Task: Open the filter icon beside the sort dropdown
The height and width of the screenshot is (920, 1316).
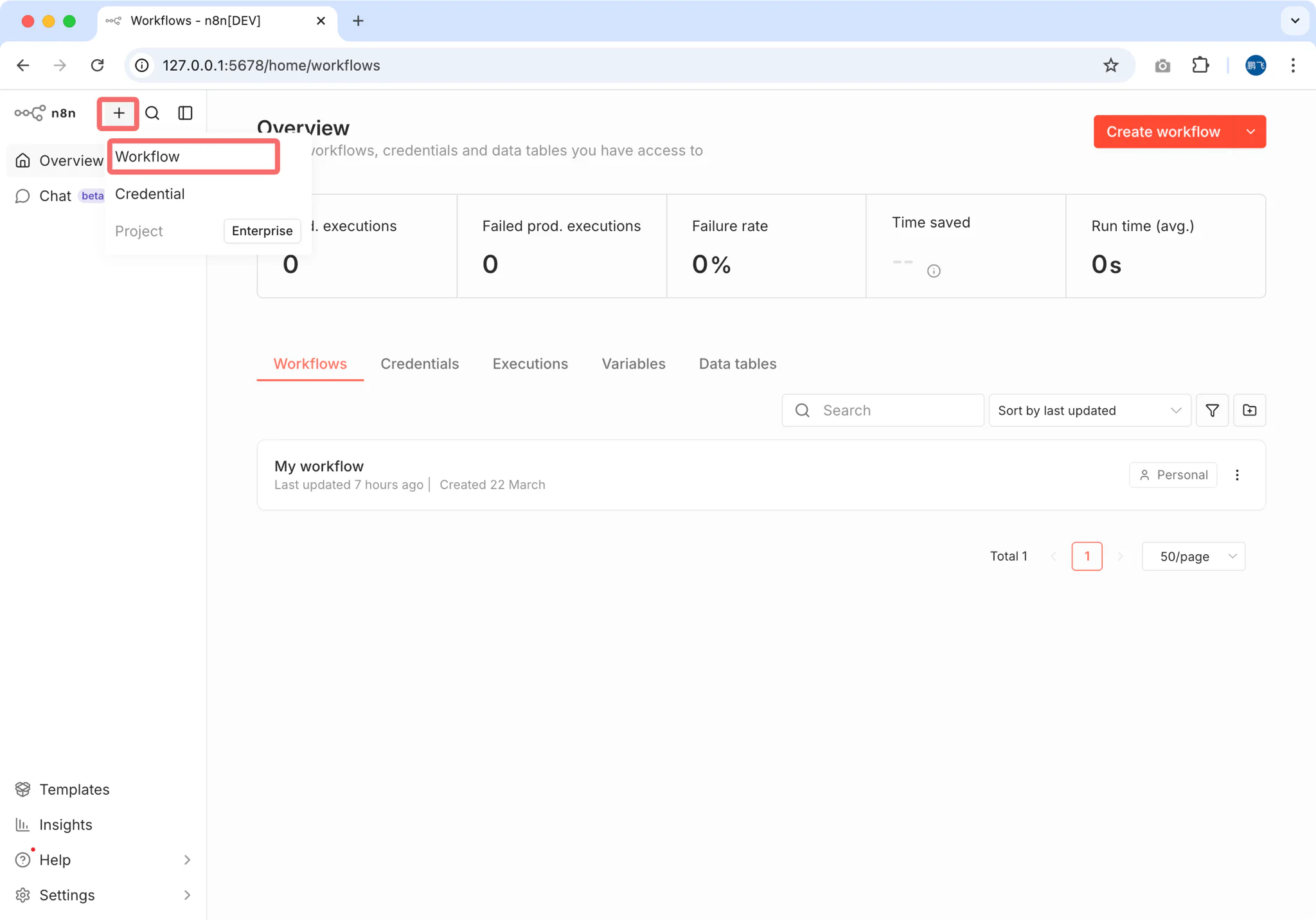Action: (1212, 410)
